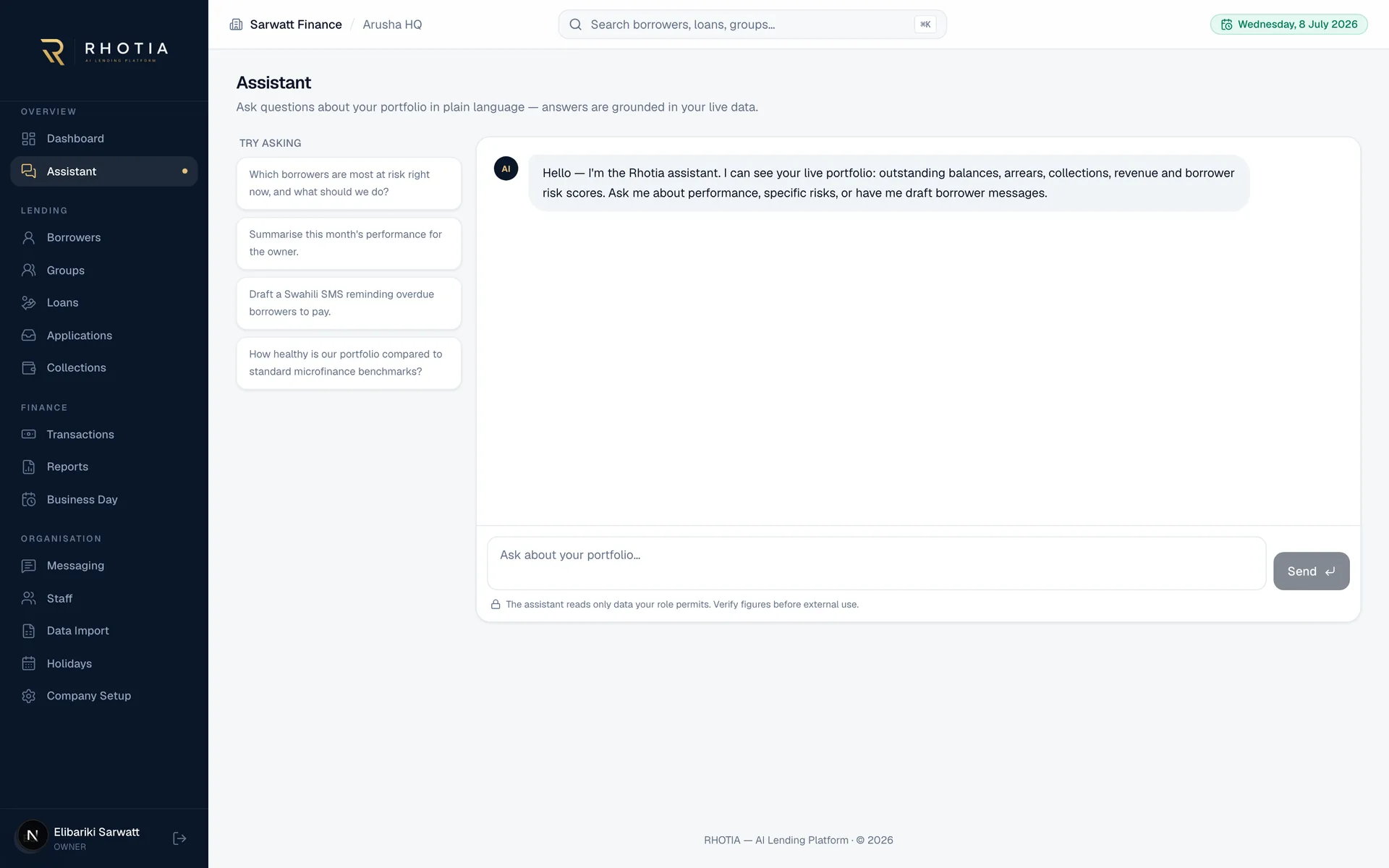
Task: Click the Send button
Action: tap(1311, 571)
